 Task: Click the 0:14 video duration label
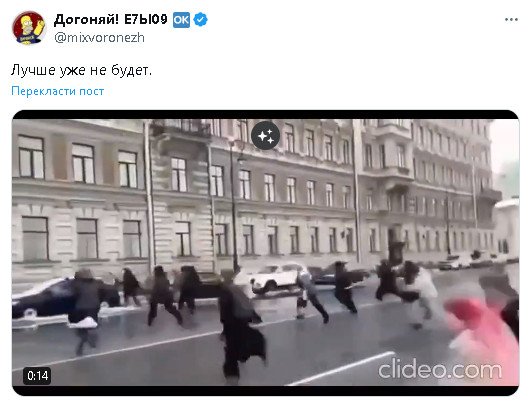[37, 376]
